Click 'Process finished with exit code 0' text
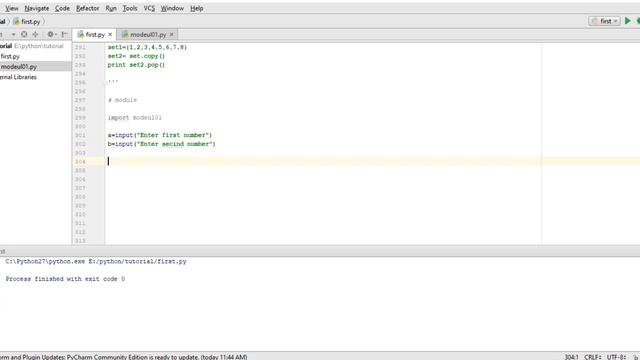The width and height of the screenshot is (640, 360). (65, 279)
